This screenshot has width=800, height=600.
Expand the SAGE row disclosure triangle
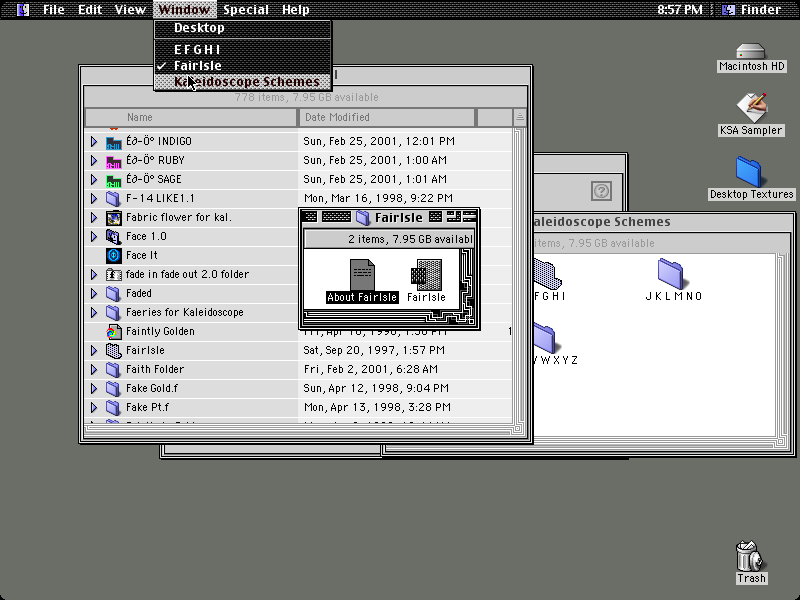pyautogui.click(x=94, y=179)
